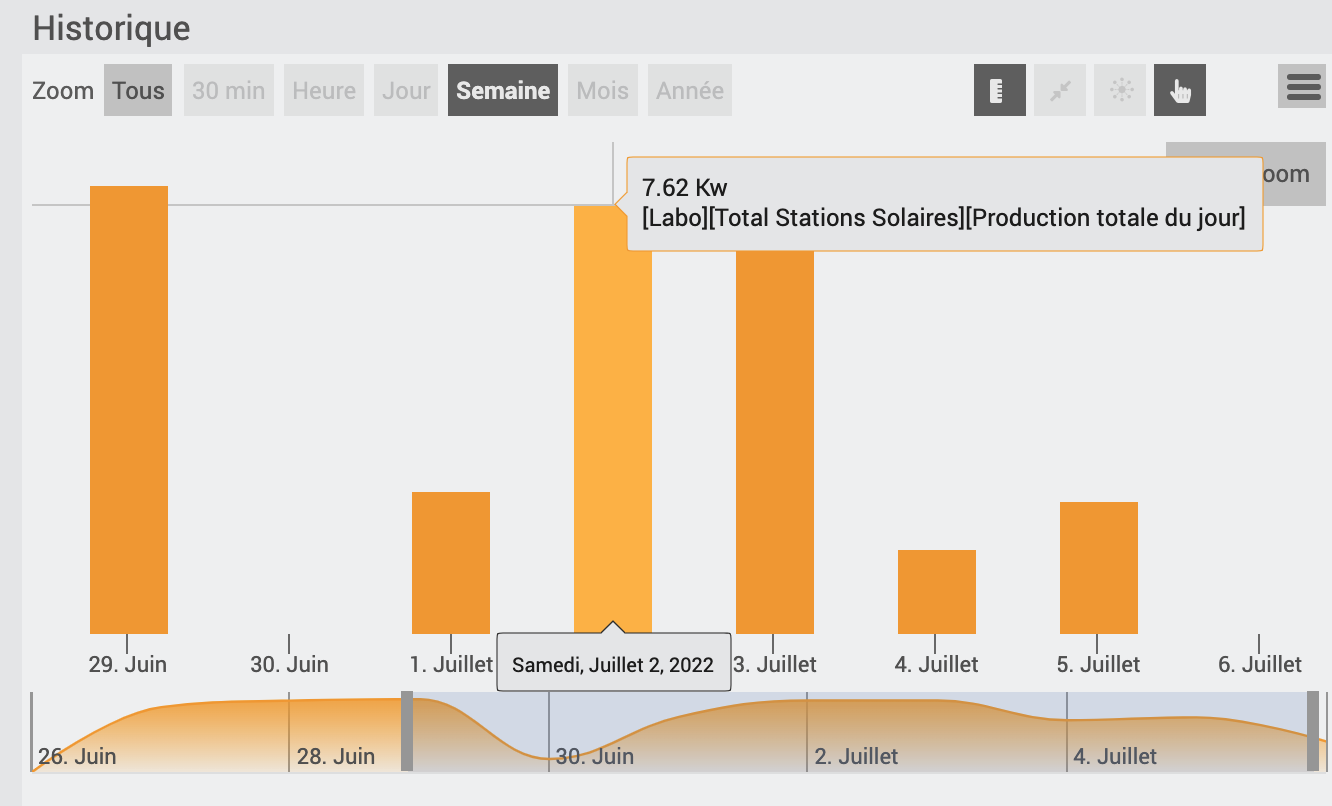Open the hamburger chart menu
The image size is (1332, 806).
1303,86
